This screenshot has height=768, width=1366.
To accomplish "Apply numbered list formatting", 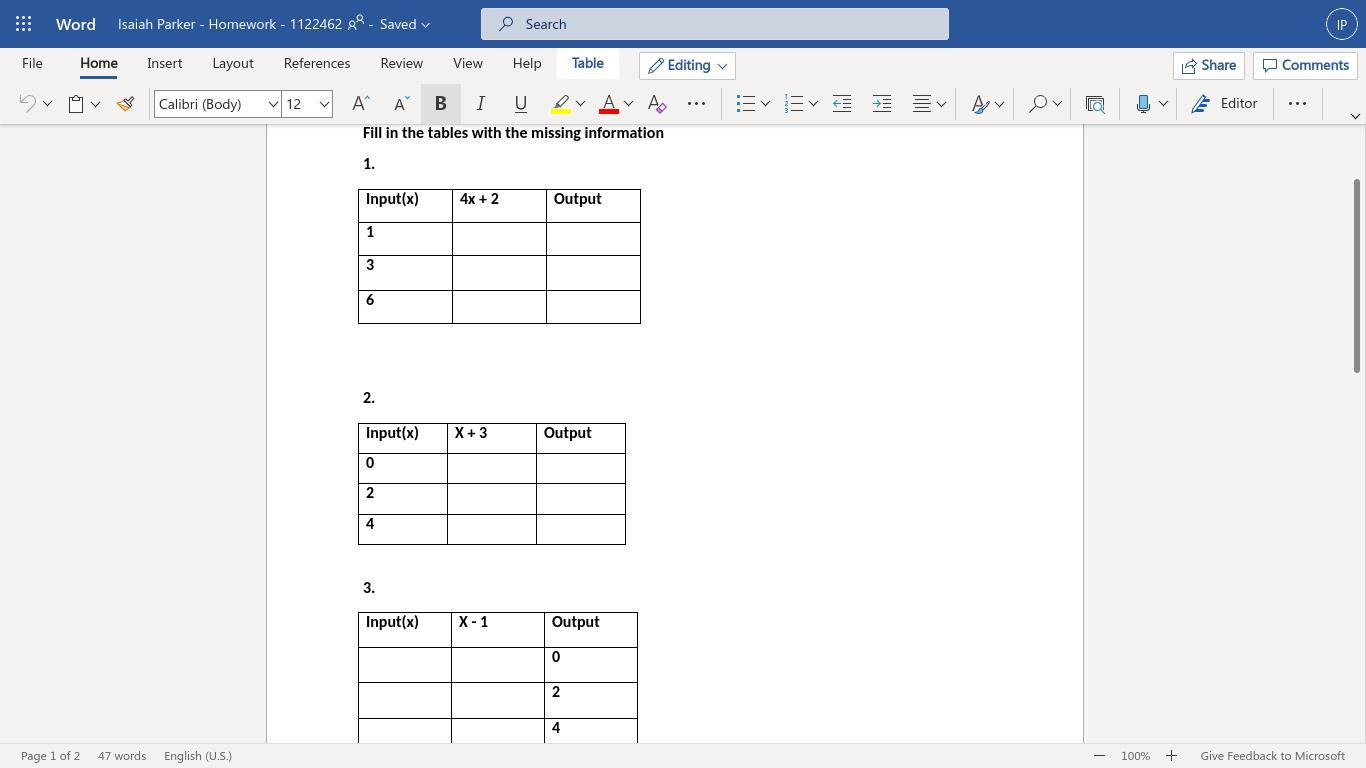I will pyautogui.click(x=794, y=104).
